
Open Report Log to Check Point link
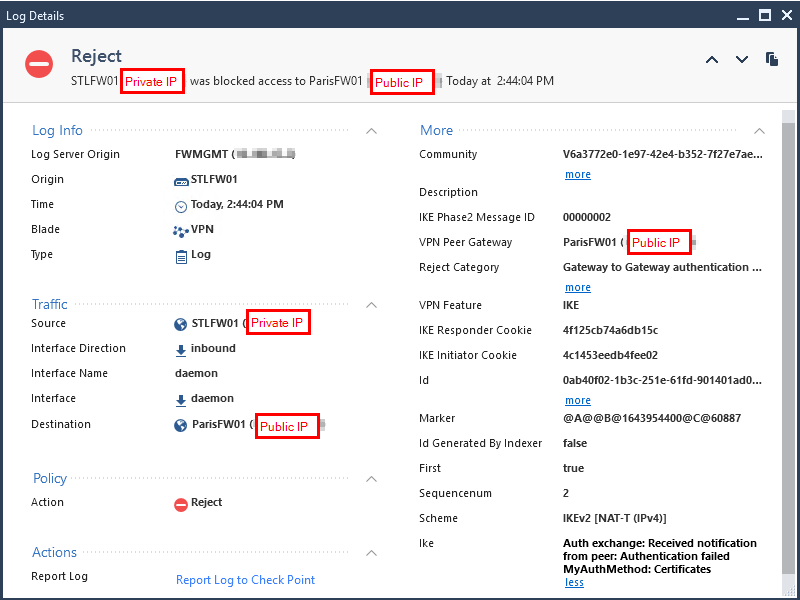(245, 580)
